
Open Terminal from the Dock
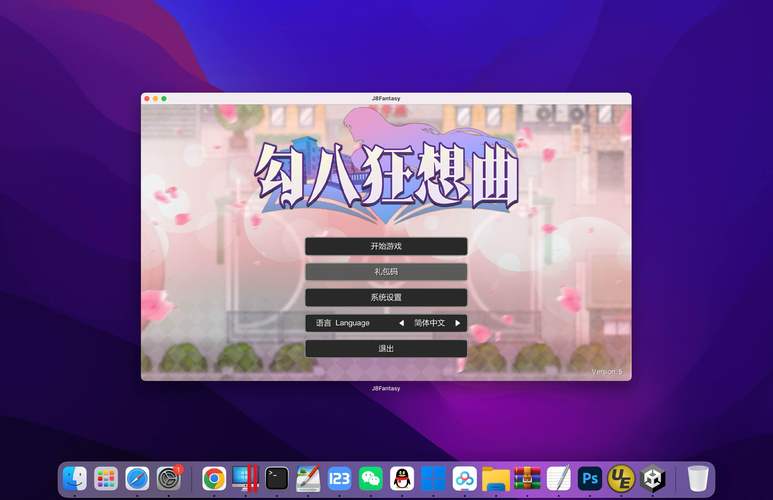pyautogui.click(x=277, y=478)
